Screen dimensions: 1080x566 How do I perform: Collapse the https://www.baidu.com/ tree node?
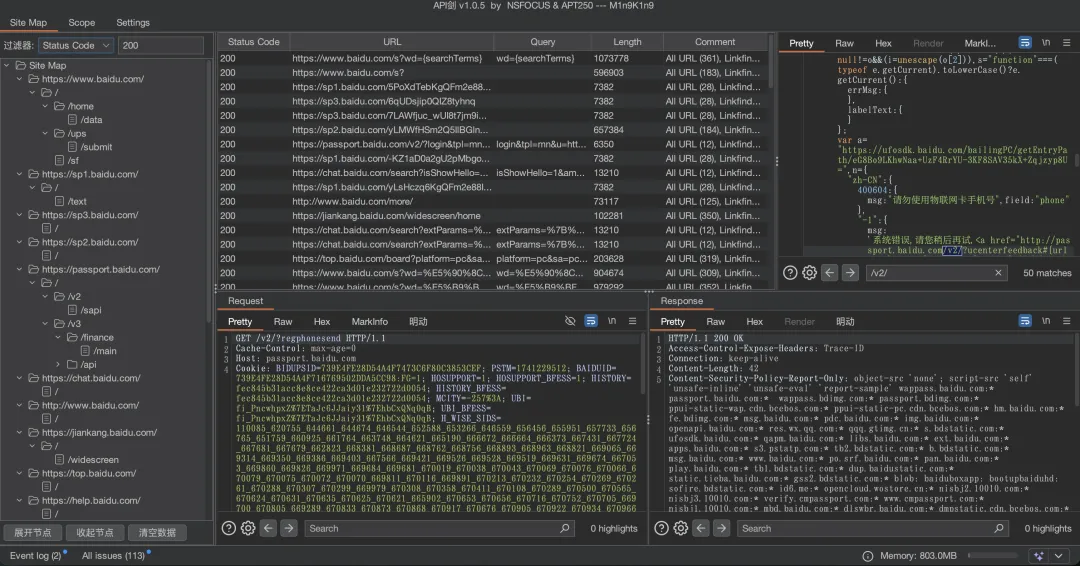(x=19, y=79)
